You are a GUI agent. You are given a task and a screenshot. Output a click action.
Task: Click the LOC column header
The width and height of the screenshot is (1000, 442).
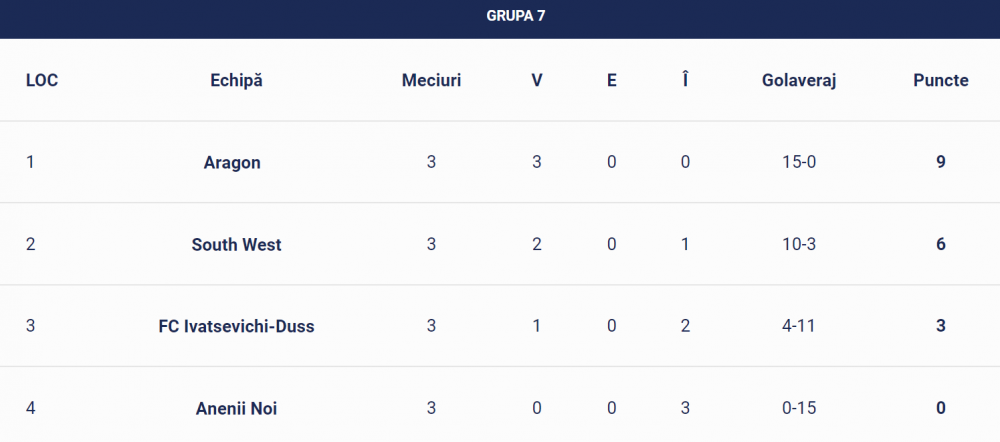42,80
